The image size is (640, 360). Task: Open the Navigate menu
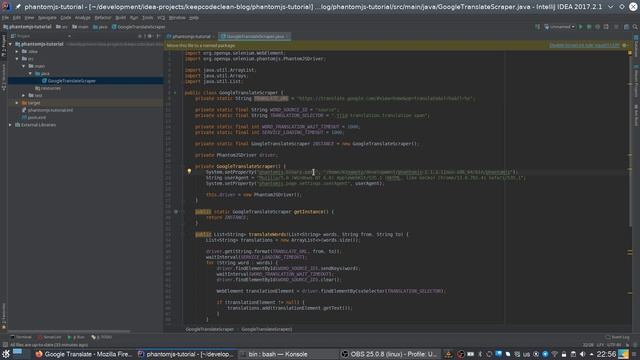click(47, 18)
